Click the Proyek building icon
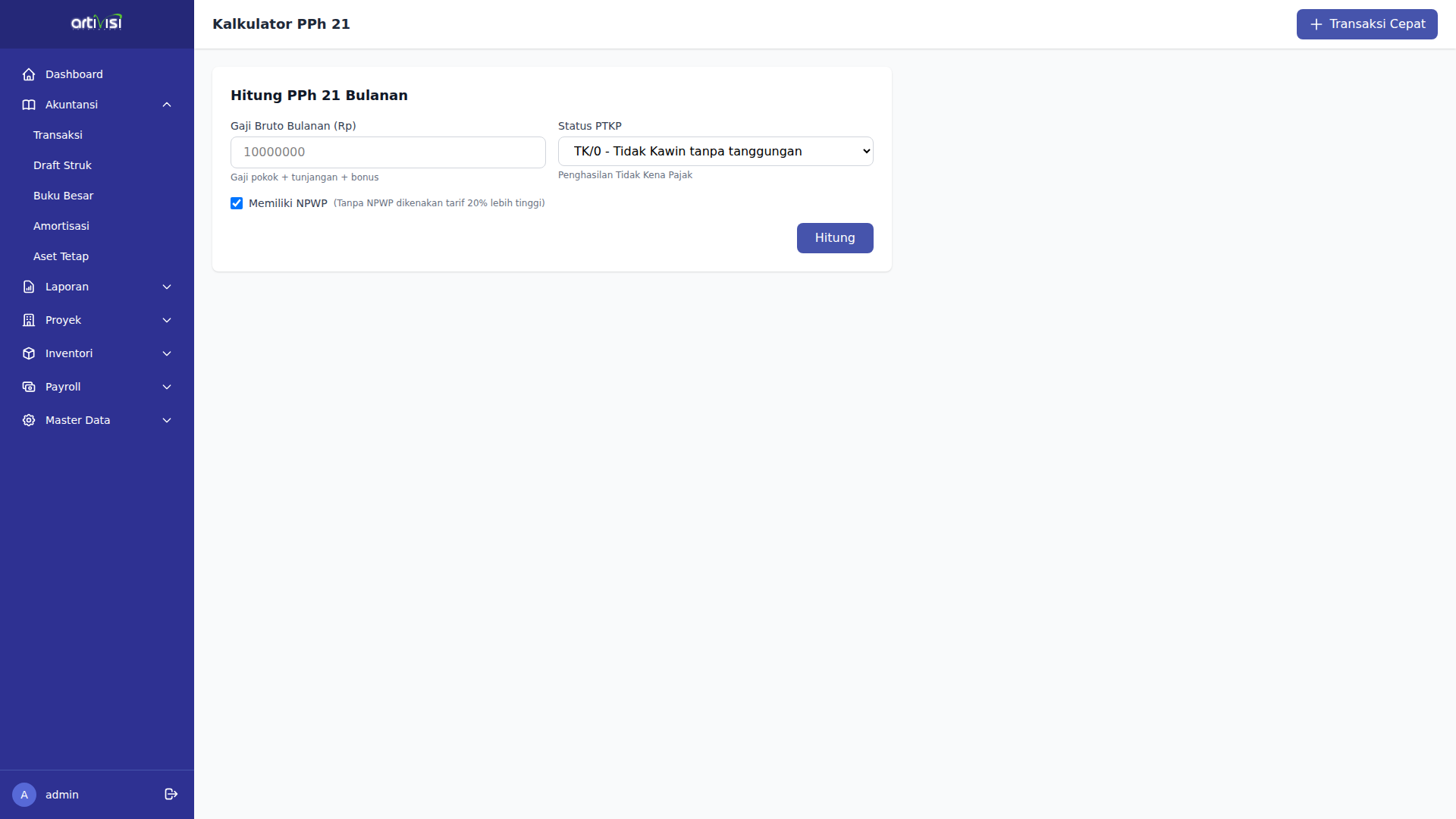1456x819 pixels. [29, 320]
